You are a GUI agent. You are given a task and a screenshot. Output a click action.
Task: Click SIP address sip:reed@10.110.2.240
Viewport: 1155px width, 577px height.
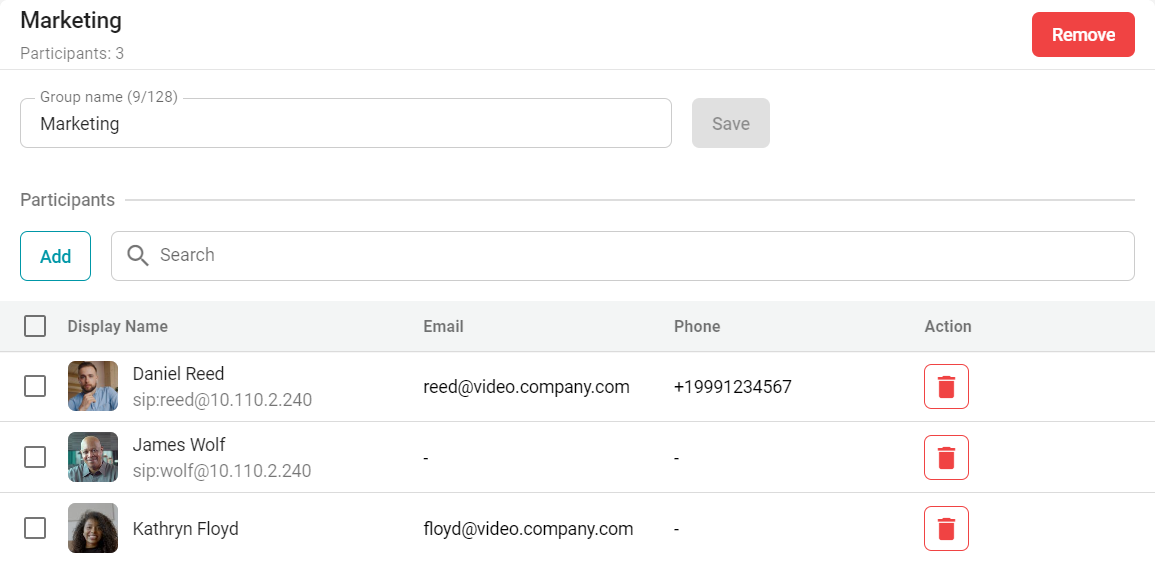(222, 400)
